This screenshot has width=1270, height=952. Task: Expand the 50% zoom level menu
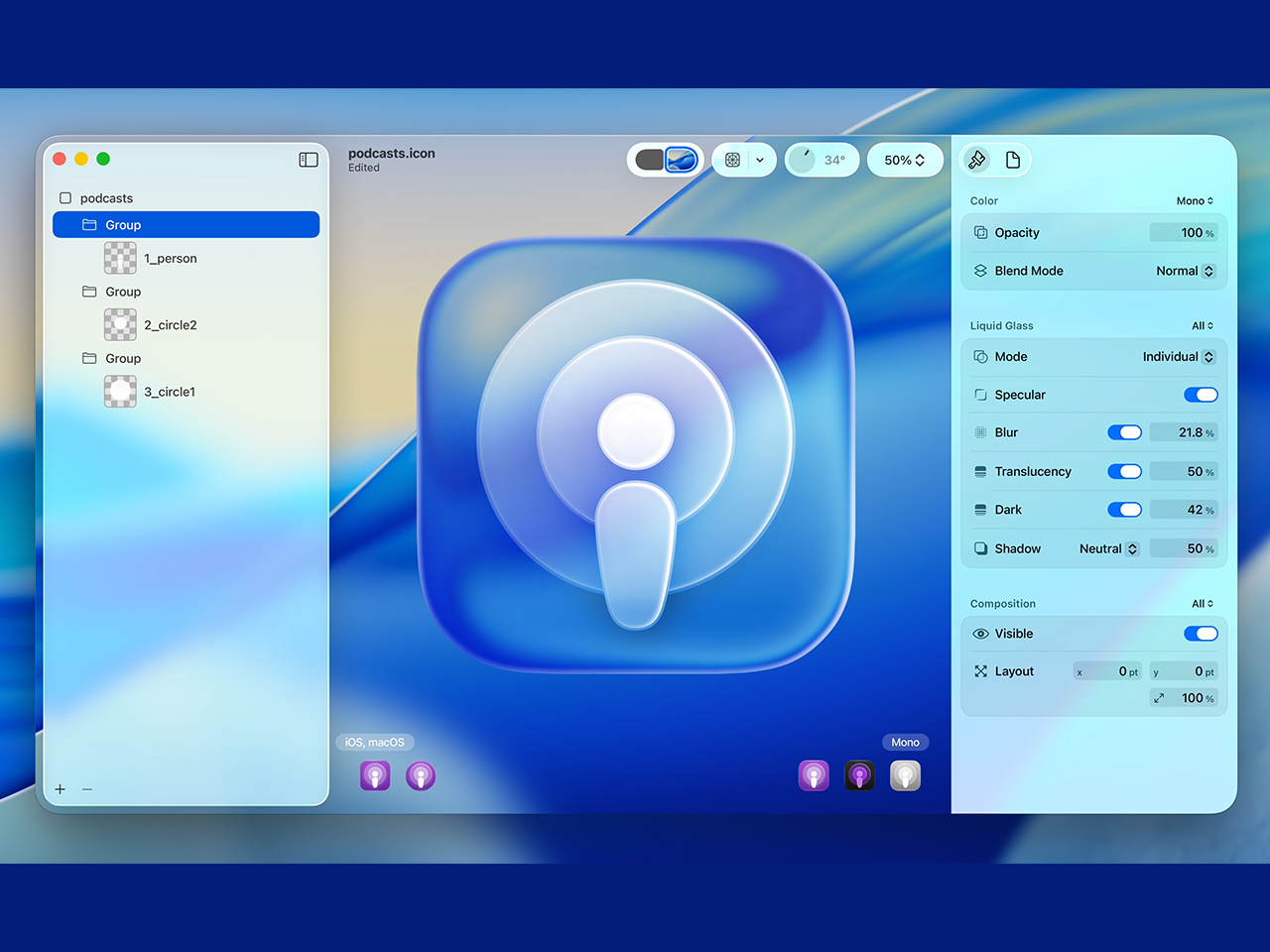904,160
